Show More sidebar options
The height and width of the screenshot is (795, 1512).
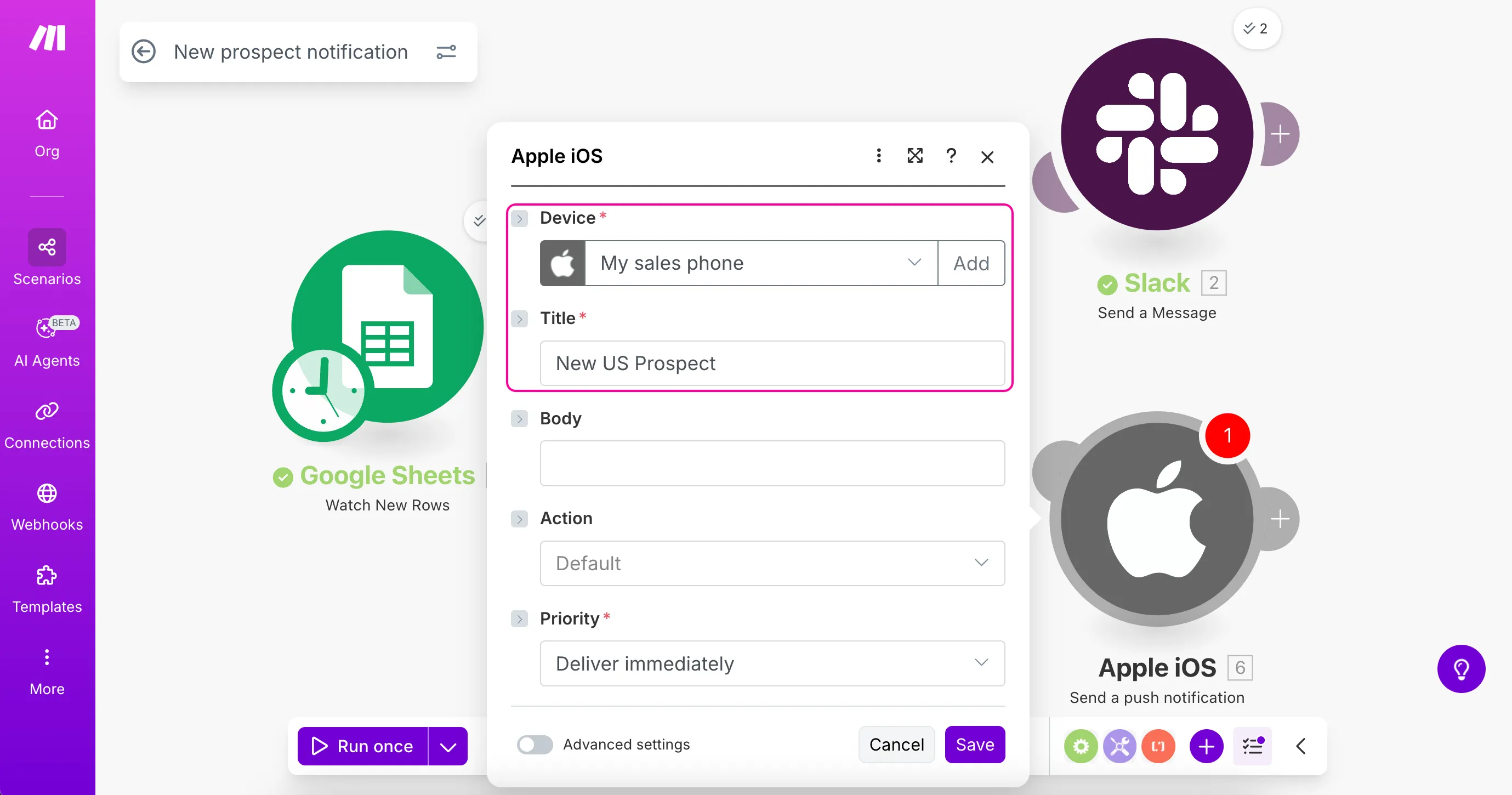click(x=47, y=672)
